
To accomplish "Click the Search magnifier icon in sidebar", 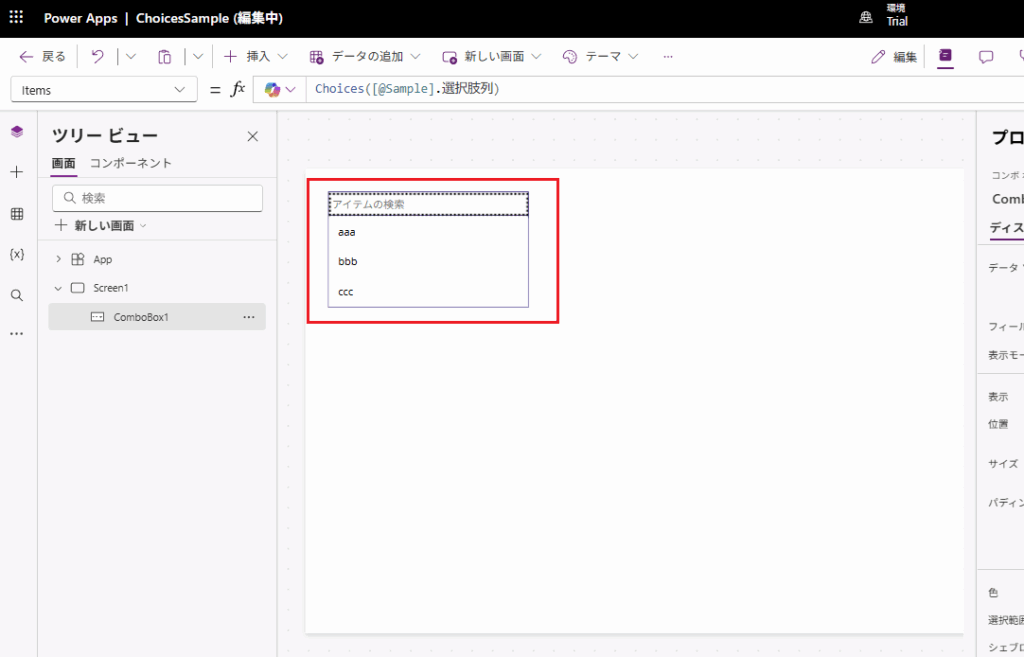I will pos(16,295).
